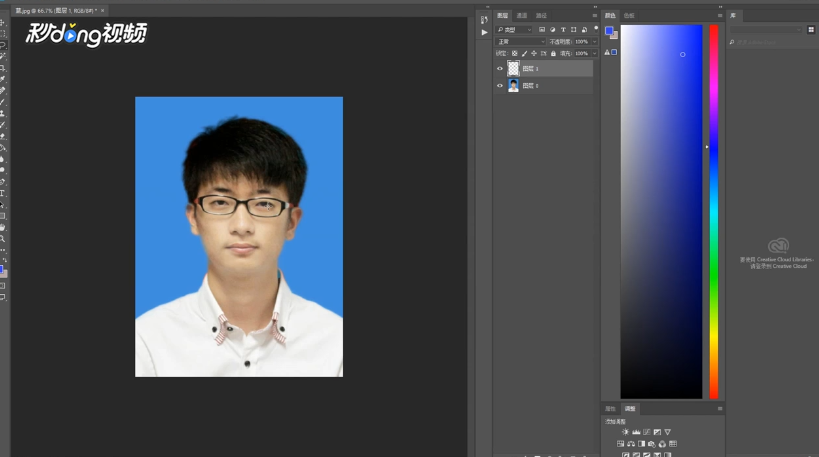
Task: Filter layers by smart objects icon
Action: click(584, 30)
